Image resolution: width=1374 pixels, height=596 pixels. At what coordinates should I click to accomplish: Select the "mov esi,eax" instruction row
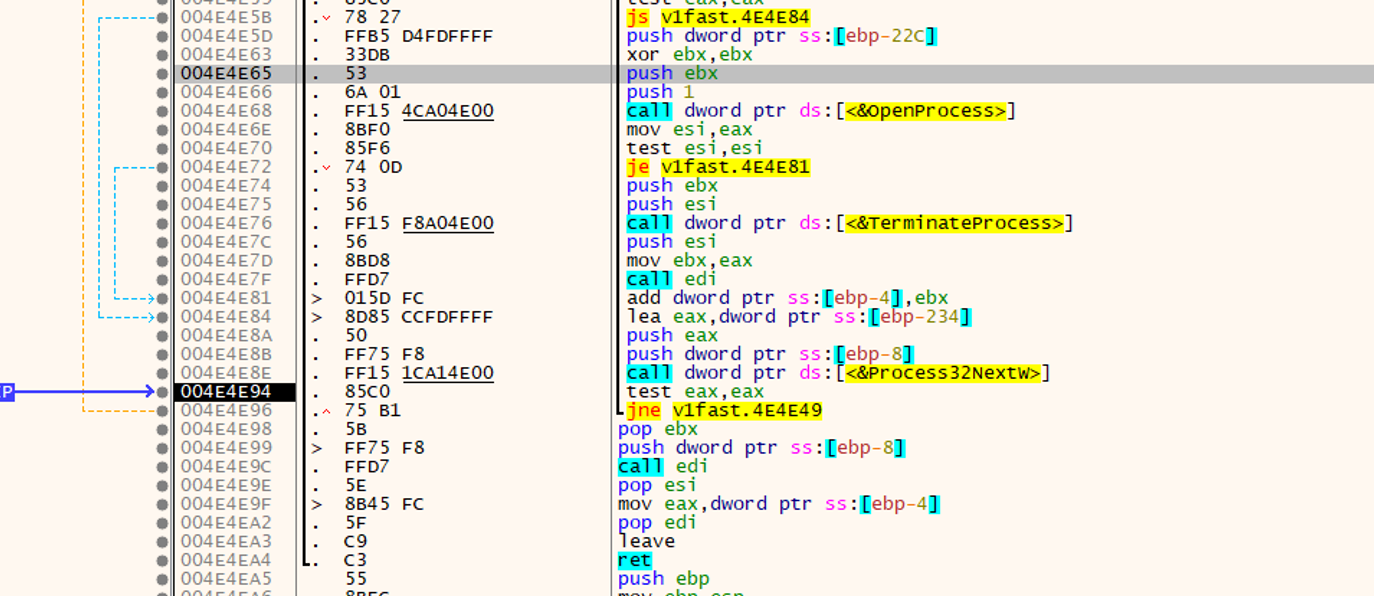click(x=690, y=129)
